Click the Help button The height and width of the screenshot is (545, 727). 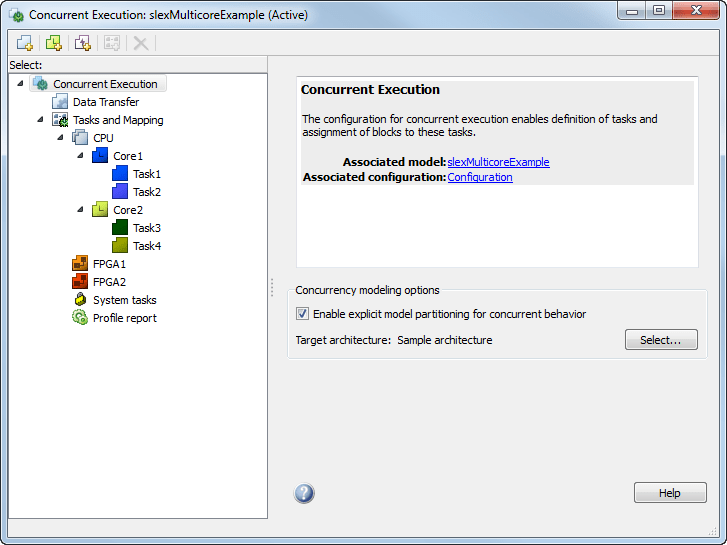coord(670,493)
